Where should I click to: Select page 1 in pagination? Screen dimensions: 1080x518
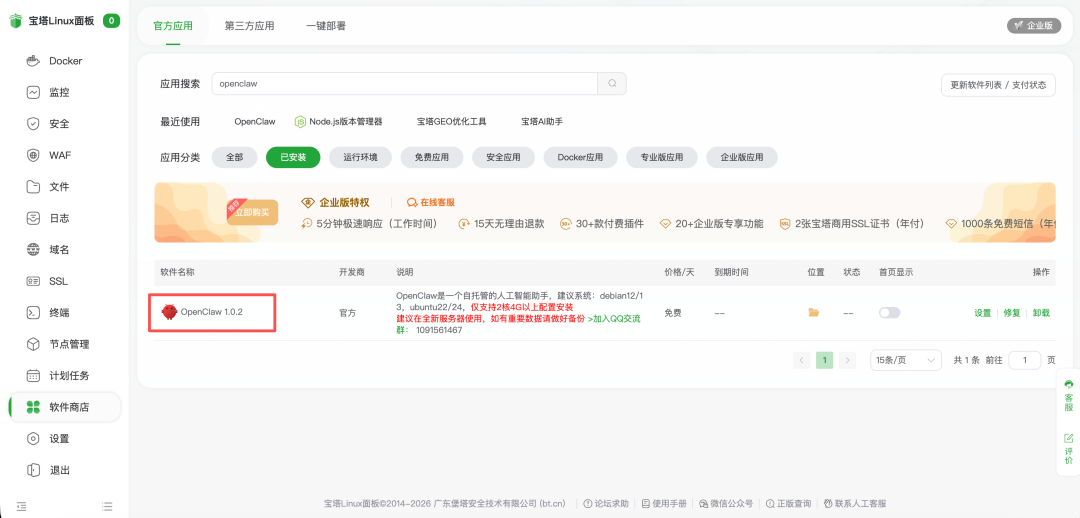(824, 360)
